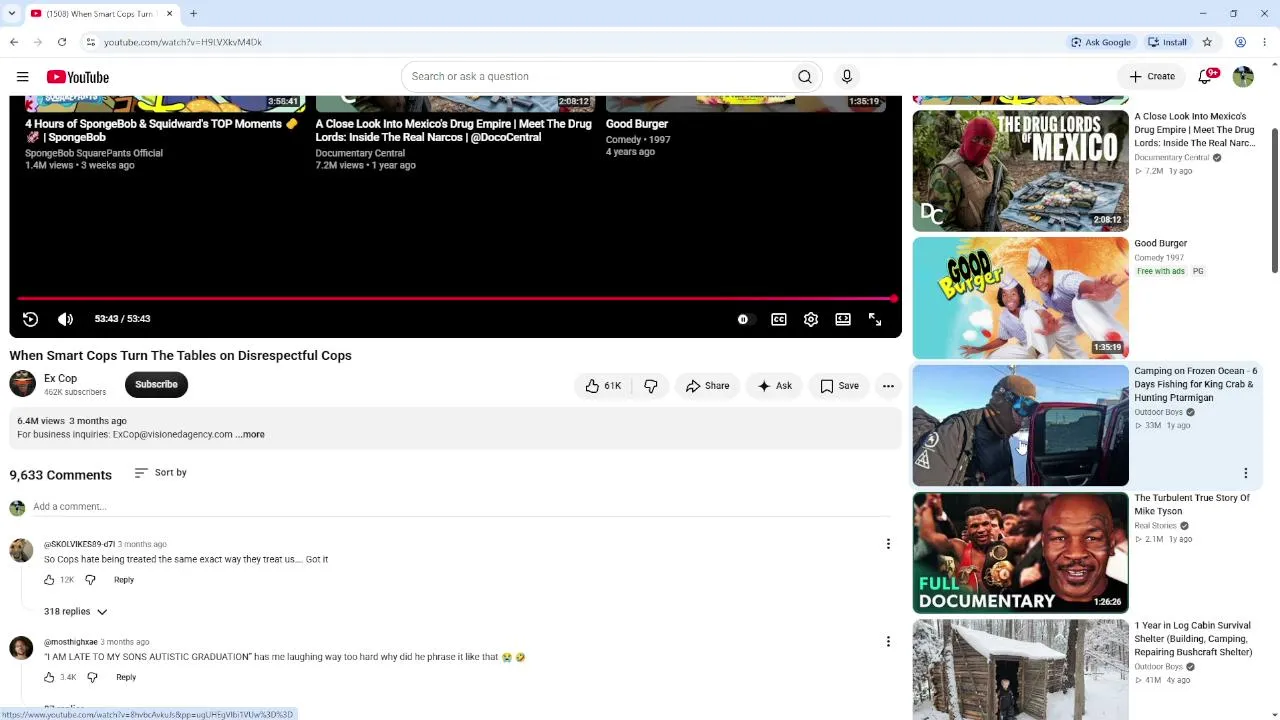
Task: Like the video with 61K likes
Action: point(603,386)
